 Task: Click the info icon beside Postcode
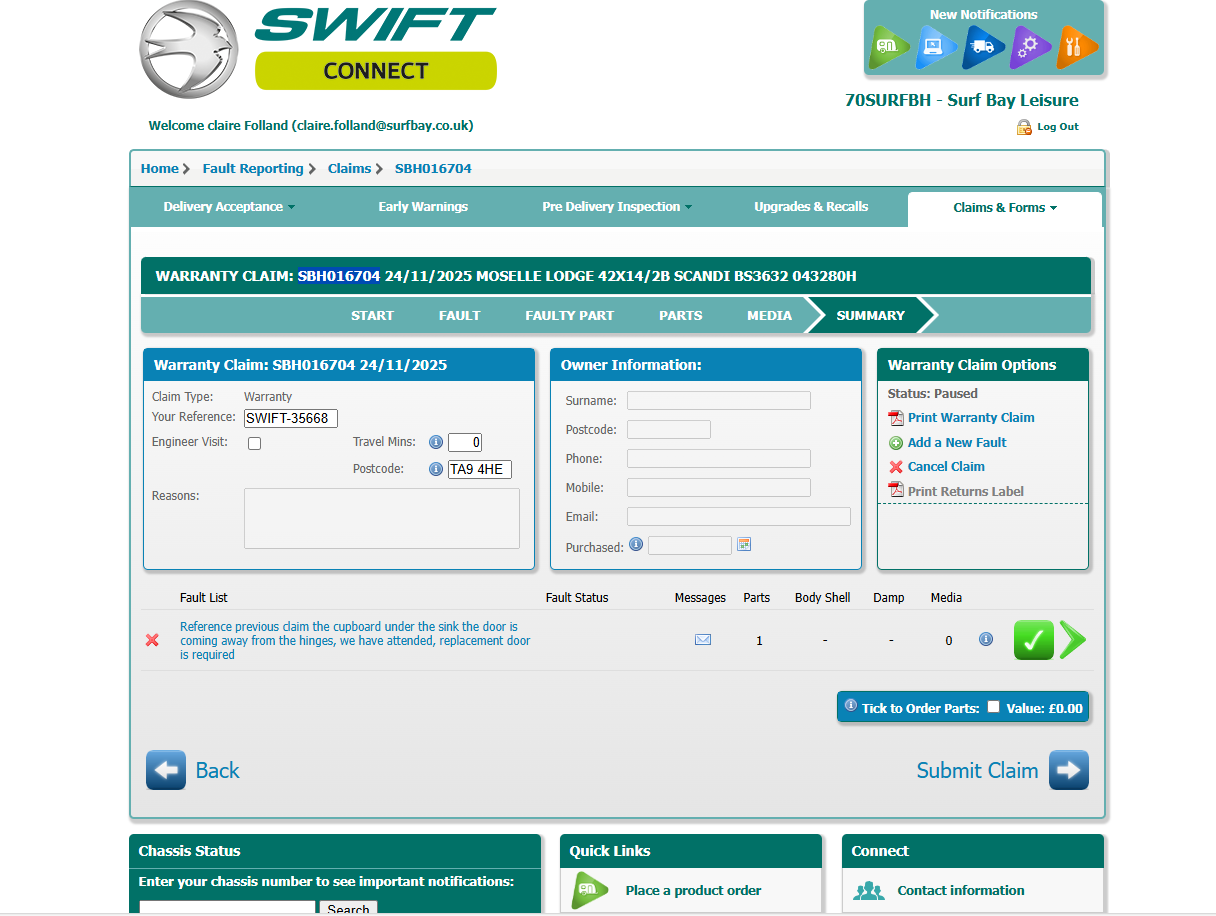[x=436, y=468]
